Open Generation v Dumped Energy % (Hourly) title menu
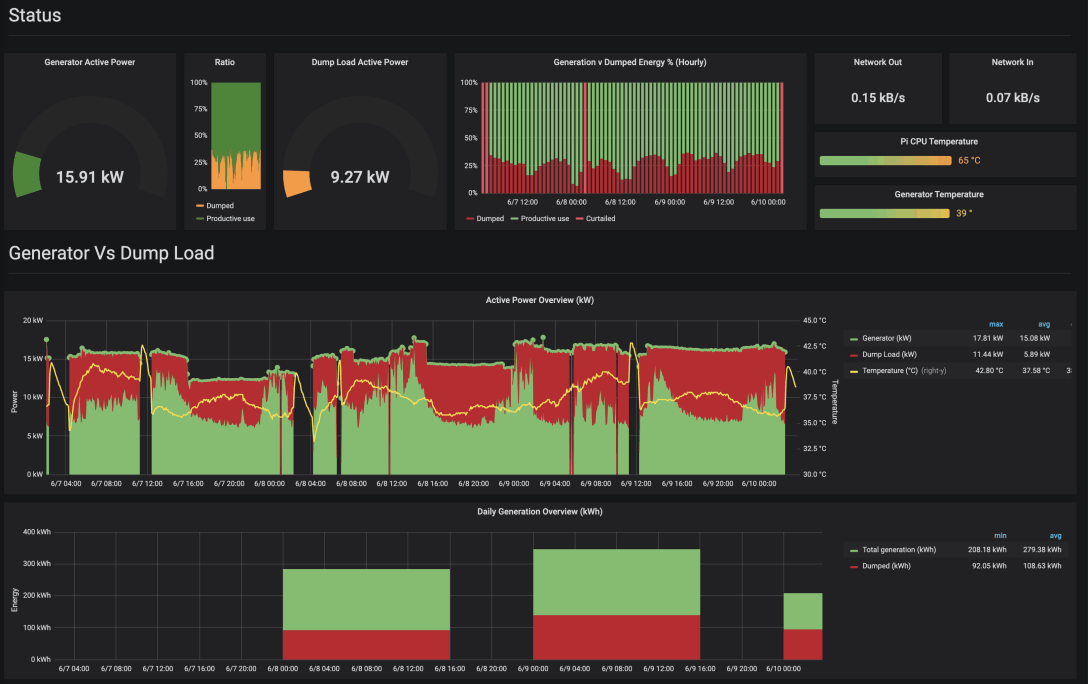This screenshot has width=1088, height=684. 629,62
